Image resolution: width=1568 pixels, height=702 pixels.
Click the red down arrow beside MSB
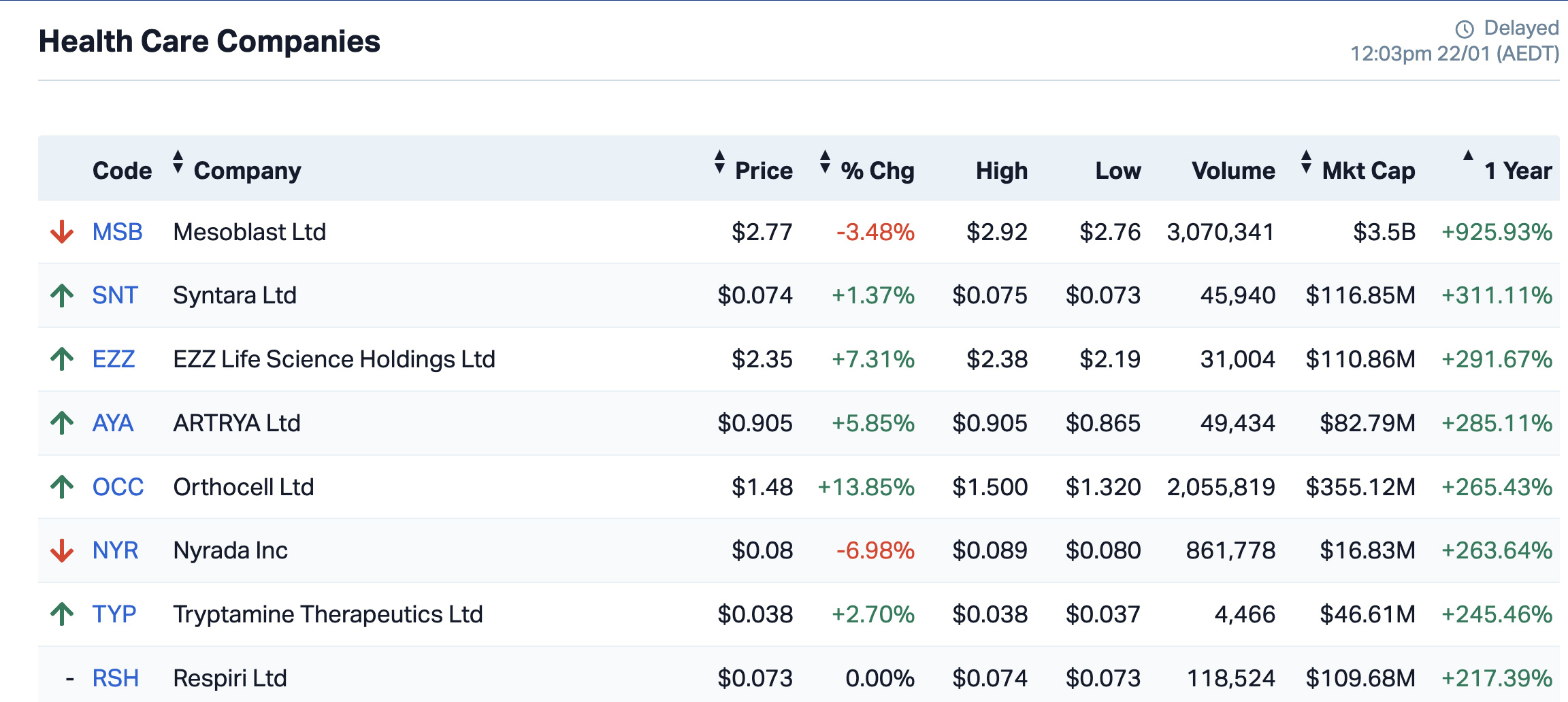62,232
